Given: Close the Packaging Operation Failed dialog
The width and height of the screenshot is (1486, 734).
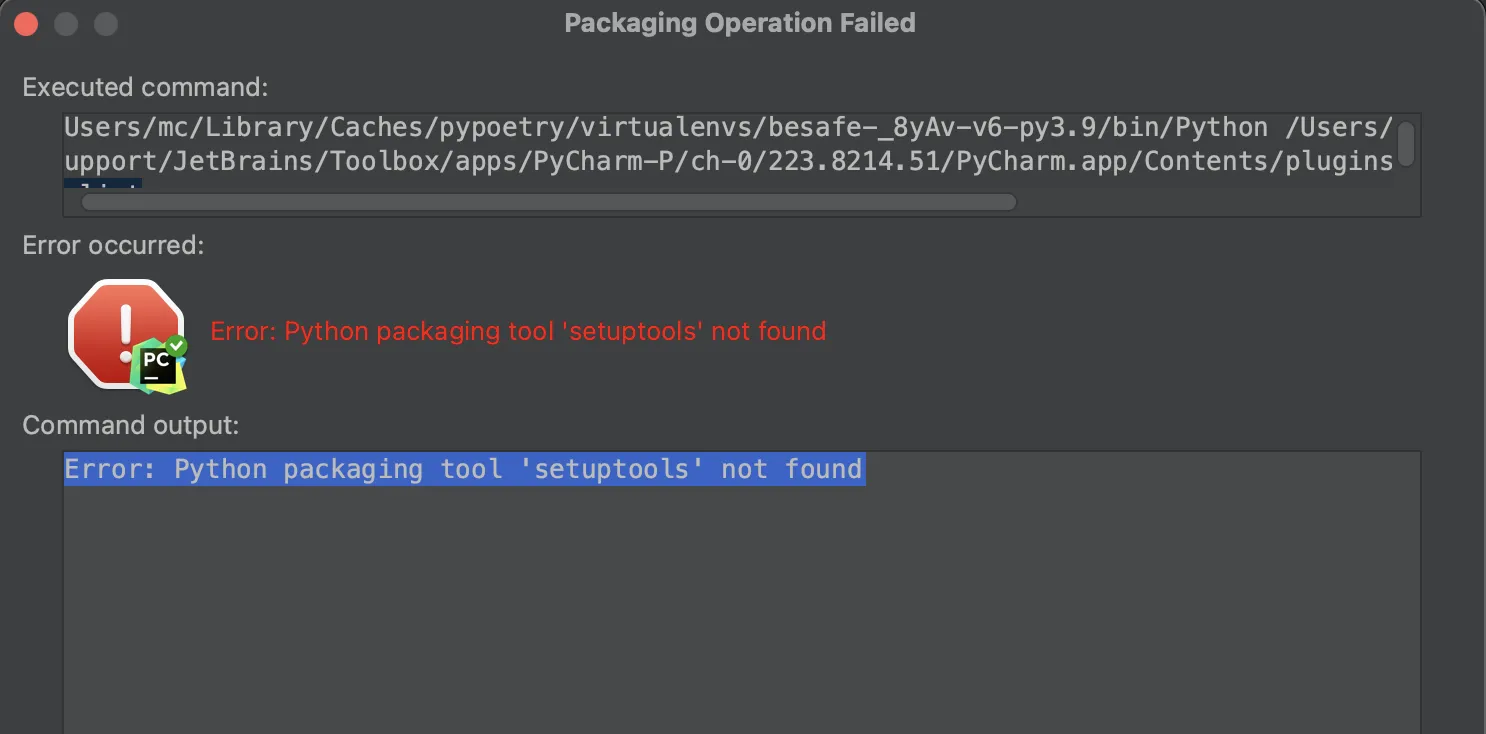Looking at the screenshot, I should click(26, 24).
